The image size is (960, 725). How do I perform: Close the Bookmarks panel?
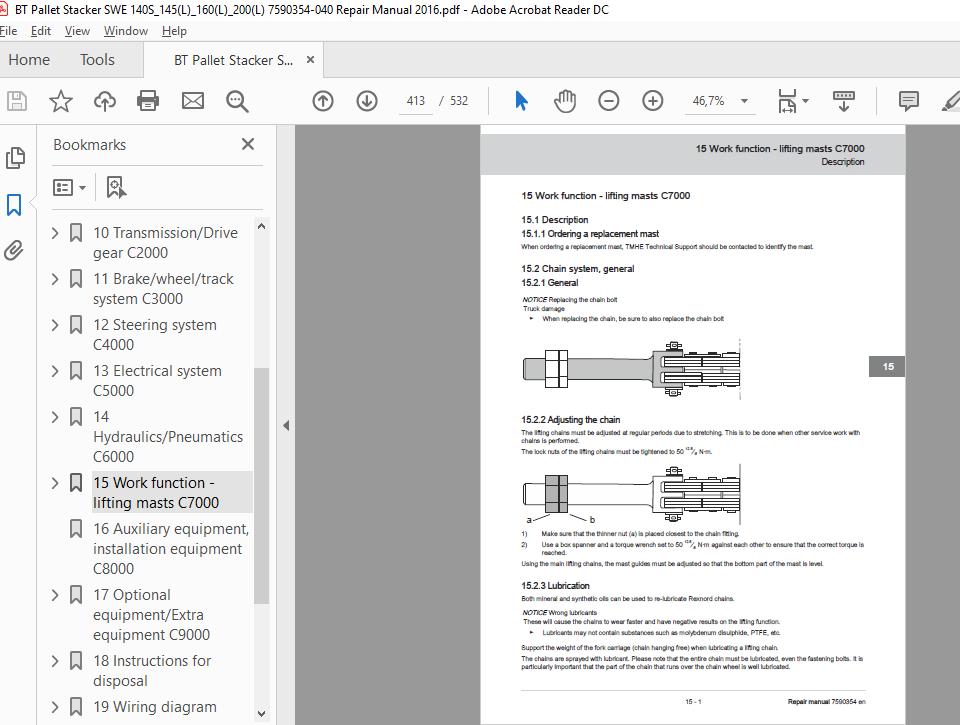coord(248,145)
